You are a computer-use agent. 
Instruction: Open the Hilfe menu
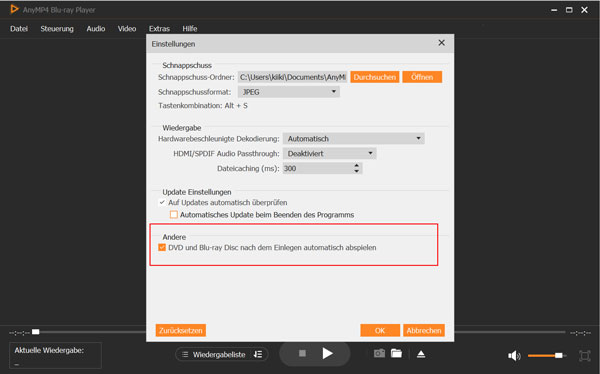coord(190,29)
